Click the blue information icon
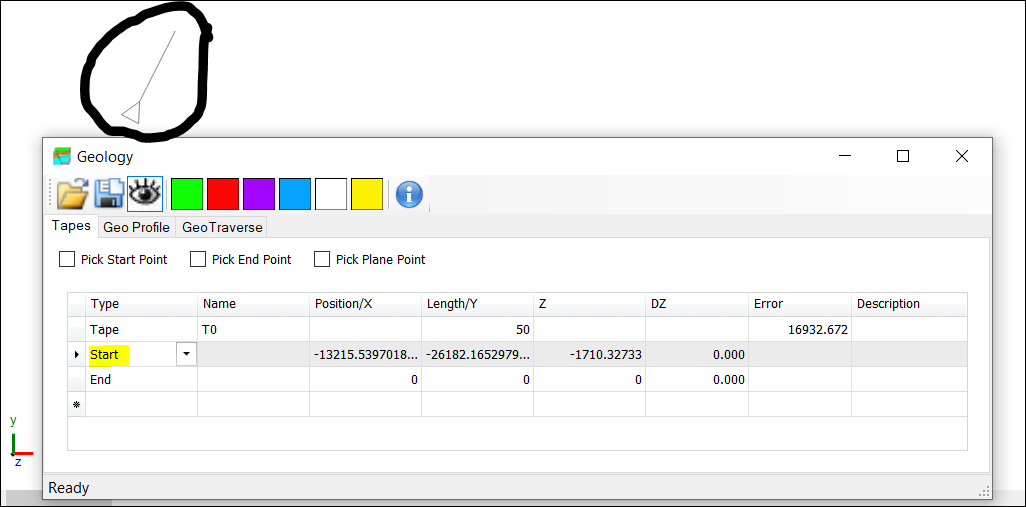The height and width of the screenshot is (507, 1026). (x=409, y=194)
